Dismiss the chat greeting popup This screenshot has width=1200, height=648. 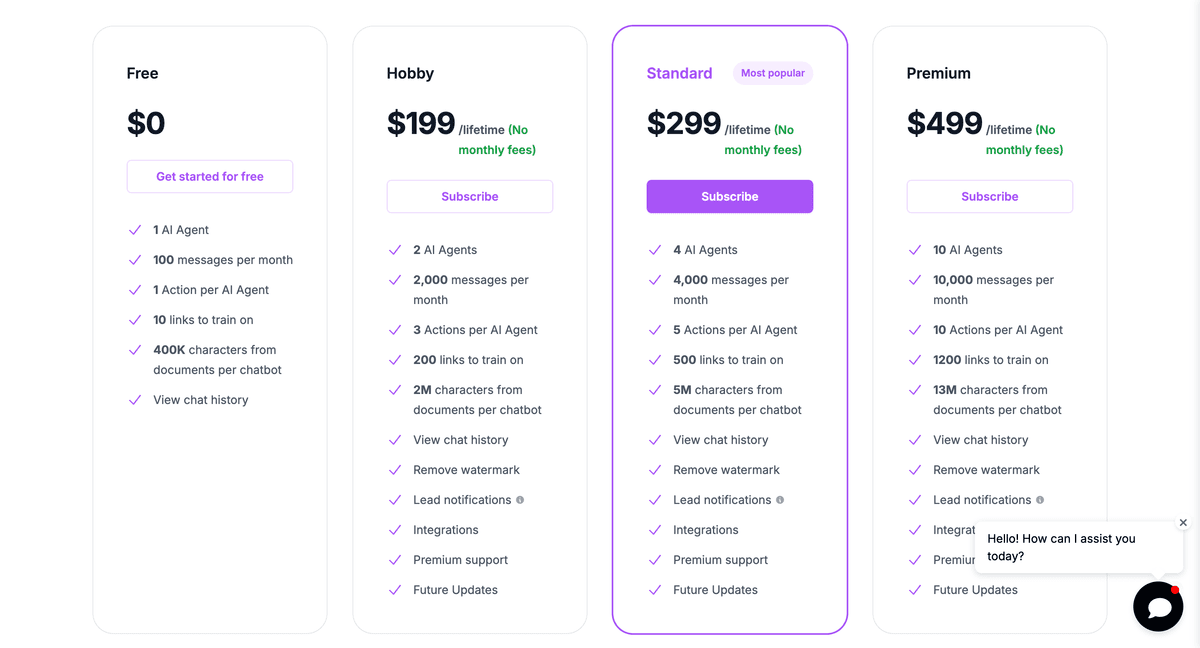point(1182,521)
